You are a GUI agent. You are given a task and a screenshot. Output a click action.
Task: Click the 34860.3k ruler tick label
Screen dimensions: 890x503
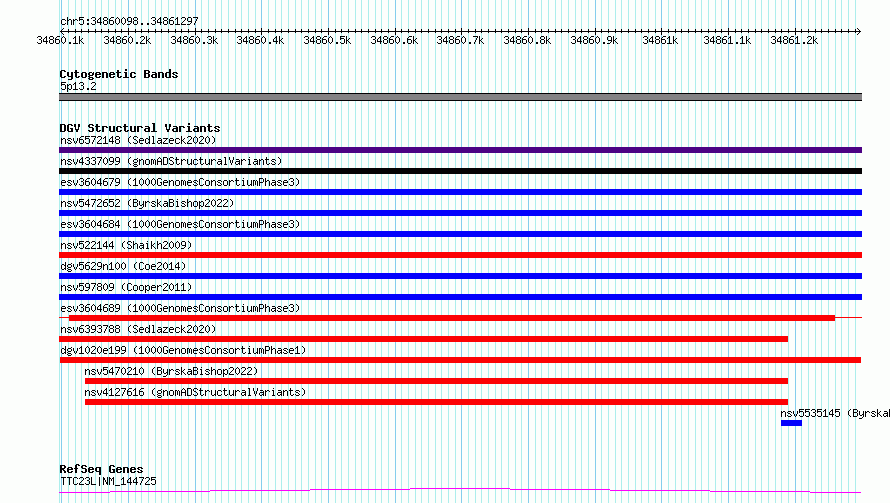(x=194, y=40)
